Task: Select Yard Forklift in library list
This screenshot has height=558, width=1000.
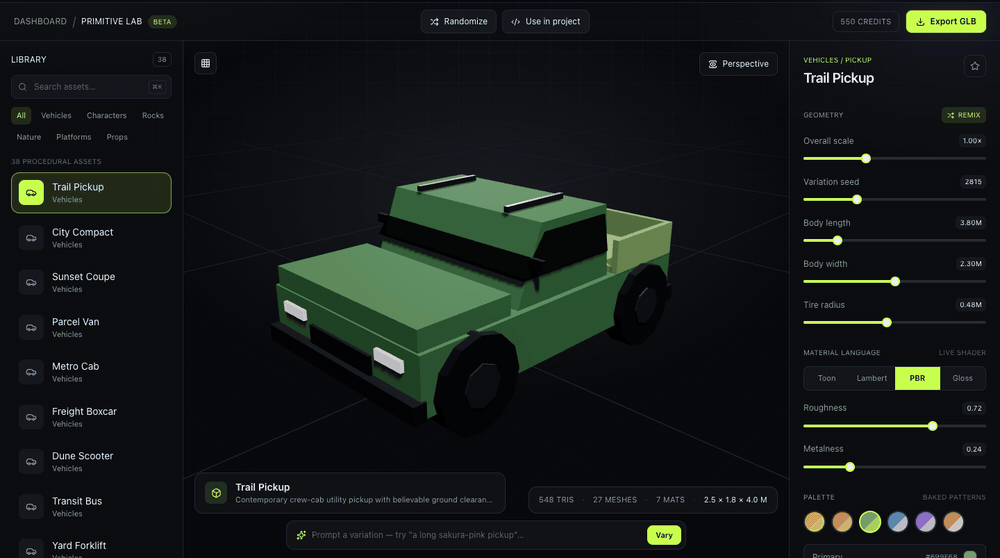Action: click(x=91, y=547)
